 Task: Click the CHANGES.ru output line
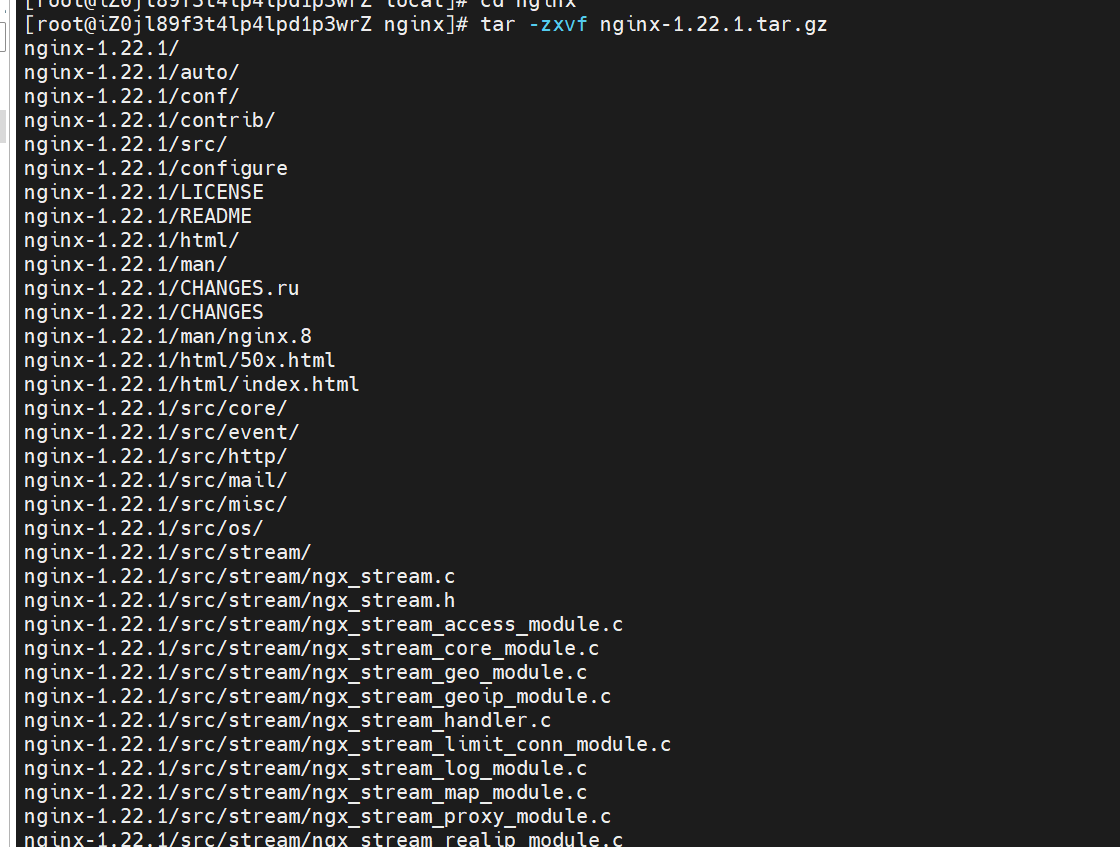coord(162,288)
